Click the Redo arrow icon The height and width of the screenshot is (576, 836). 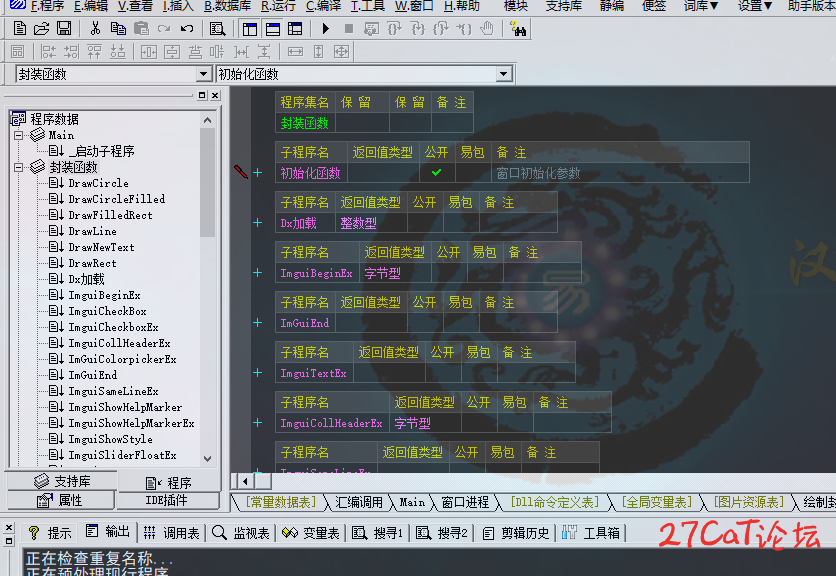[x=164, y=28]
